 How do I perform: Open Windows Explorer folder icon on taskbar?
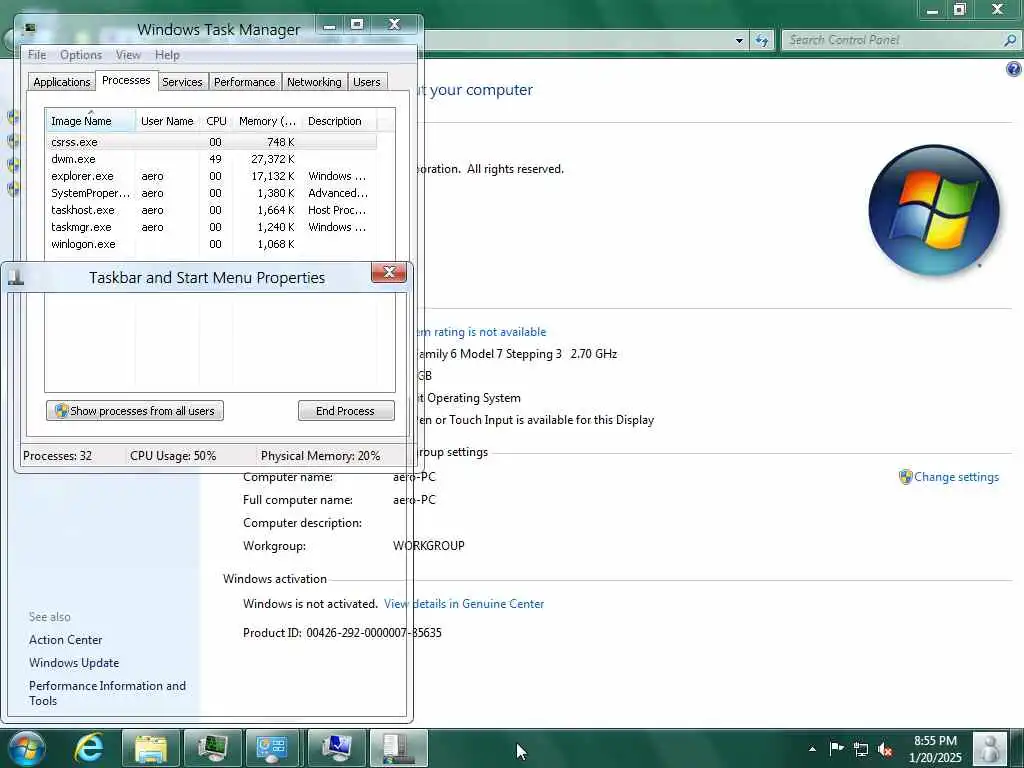[151, 748]
